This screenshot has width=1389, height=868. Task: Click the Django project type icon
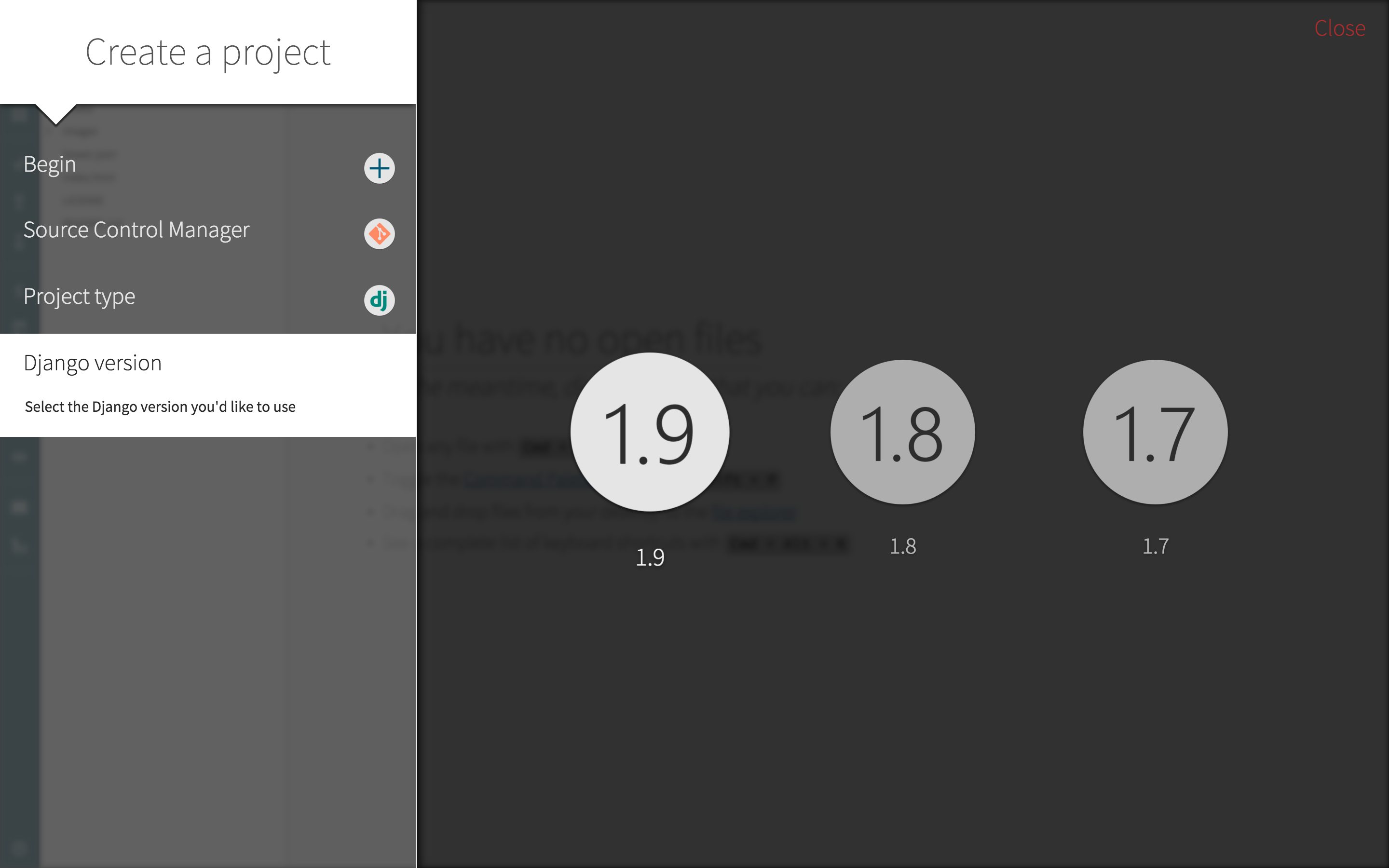click(x=380, y=299)
